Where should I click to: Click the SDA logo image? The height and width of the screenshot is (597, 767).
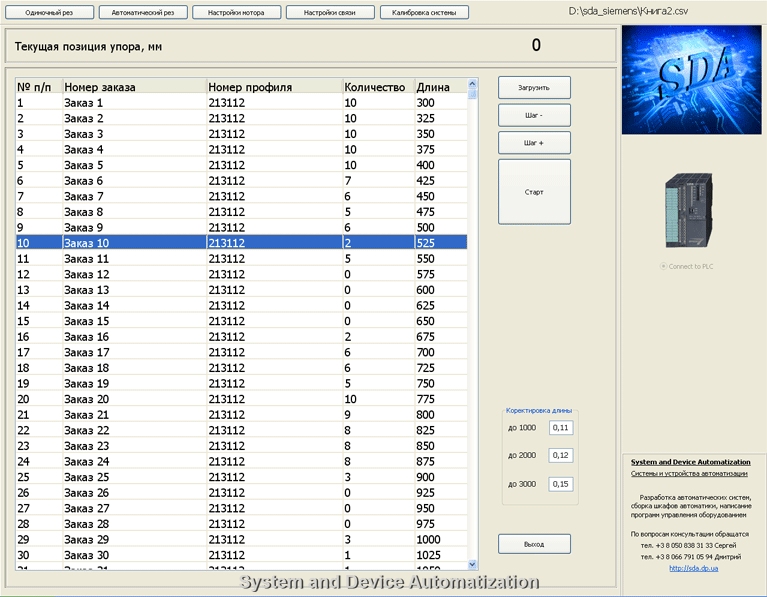pos(691,80)
